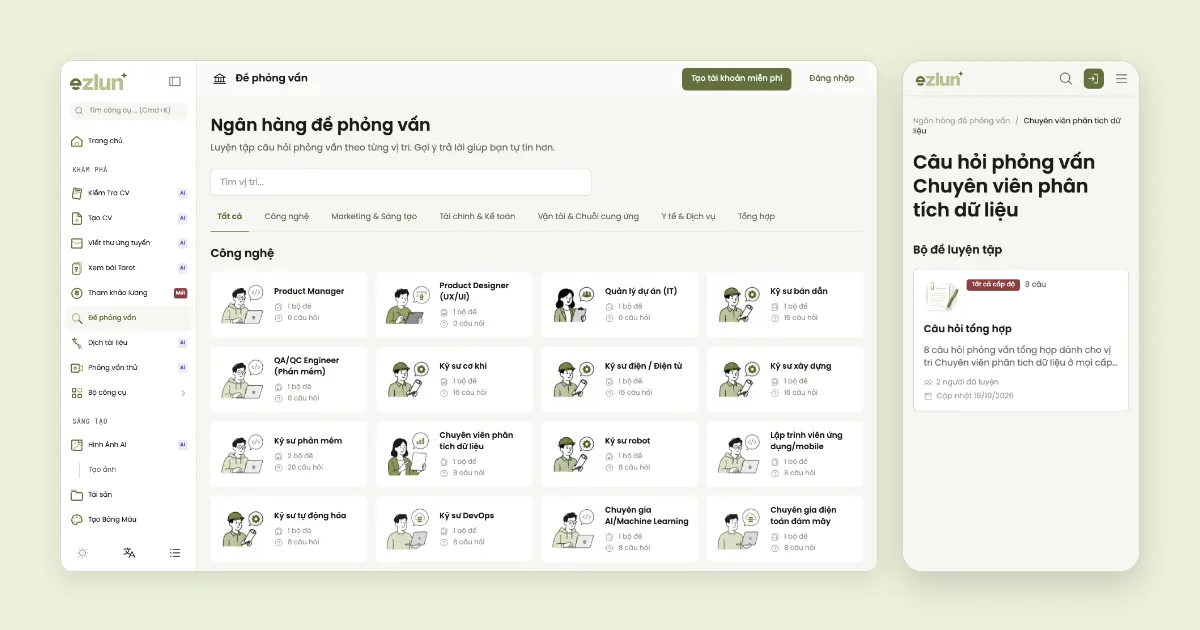Click the login icon in mobile header
The width and height of the screenshot is (1200, 630).
coord(1093,79)
